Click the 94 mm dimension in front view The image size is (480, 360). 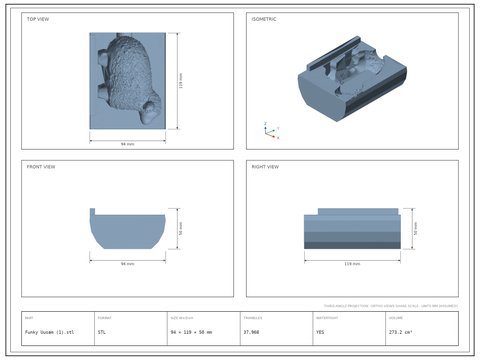pyautogui.click(x=127, y=264)
